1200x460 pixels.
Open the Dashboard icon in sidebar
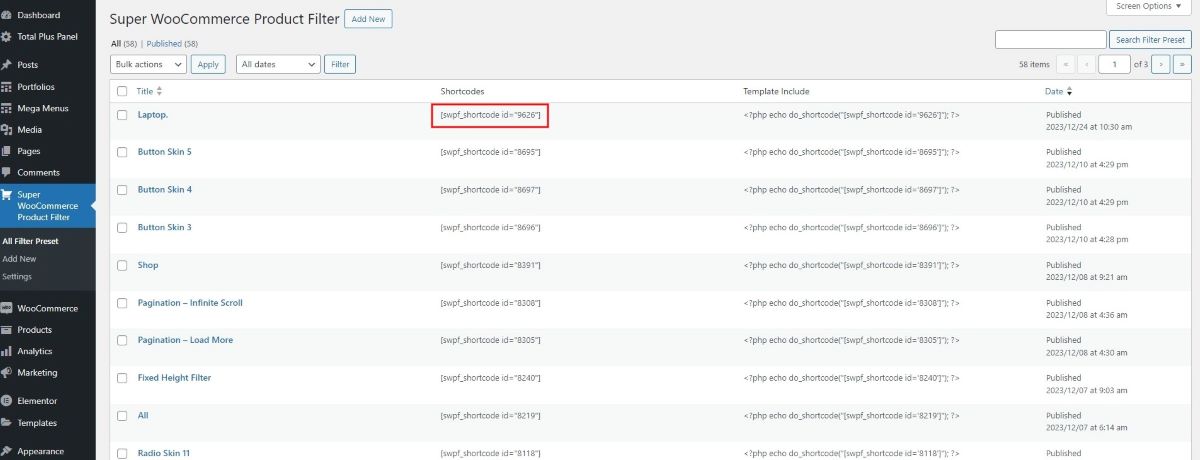7,15
